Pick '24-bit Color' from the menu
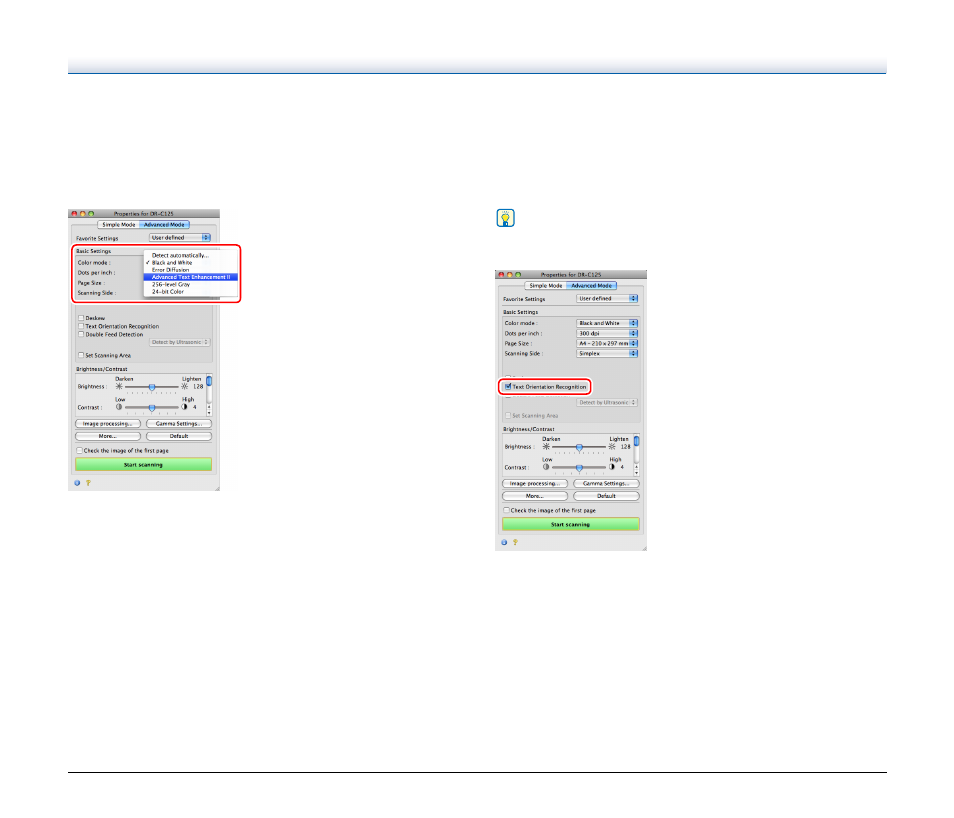This screenshot has height=818, width=954. [190, 292]
